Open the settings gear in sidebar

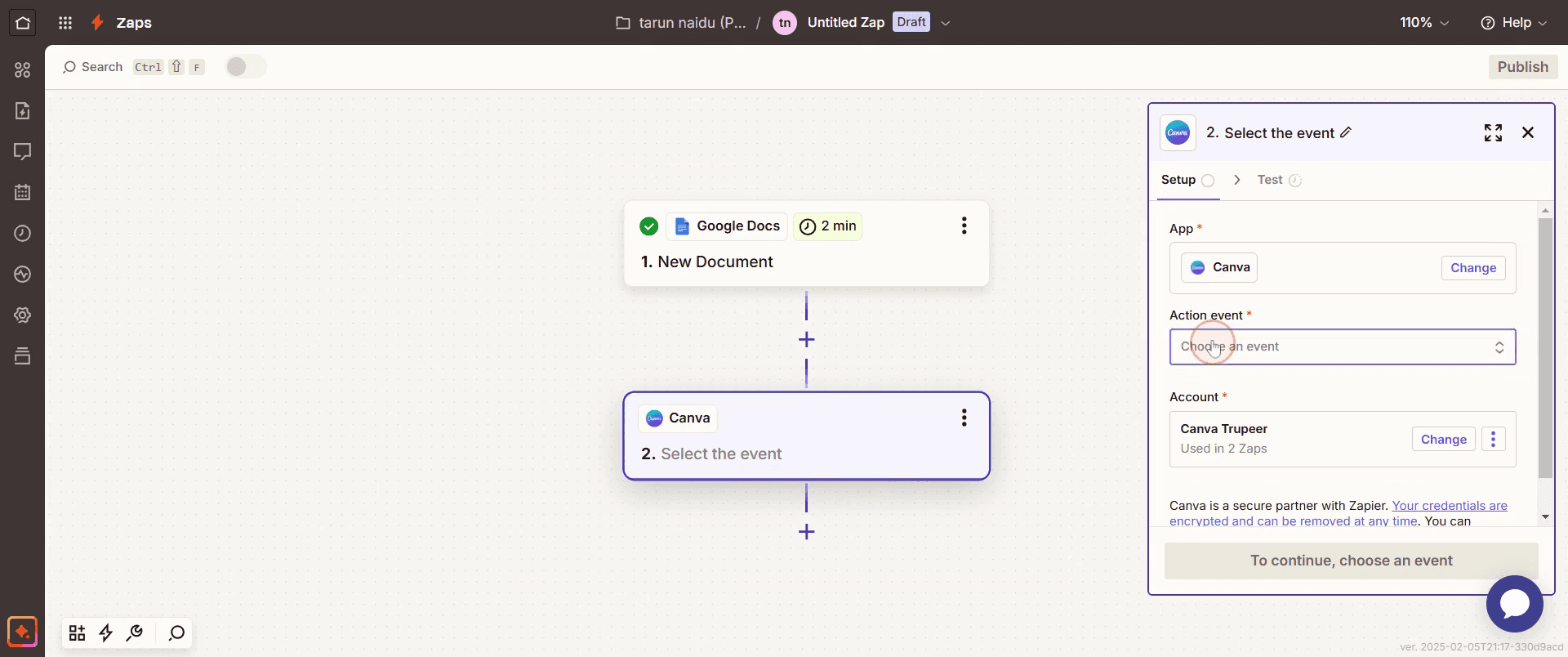point(23,315)
